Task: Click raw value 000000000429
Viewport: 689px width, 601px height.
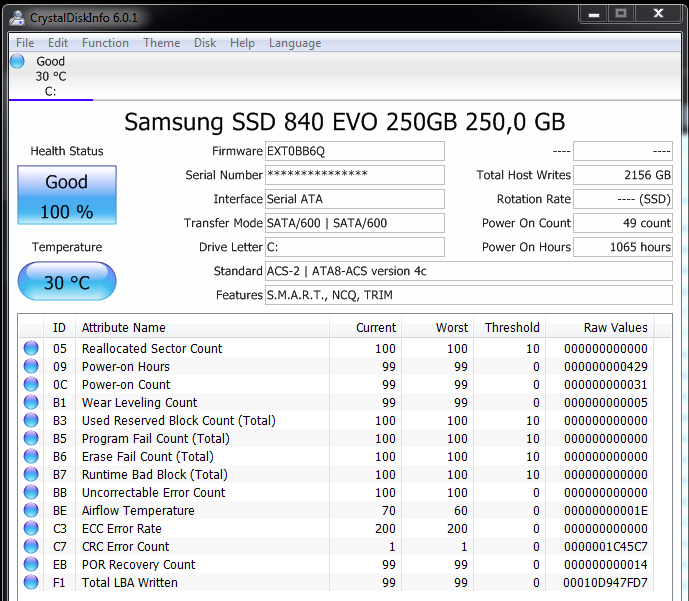Action: [x=606, y=366]
